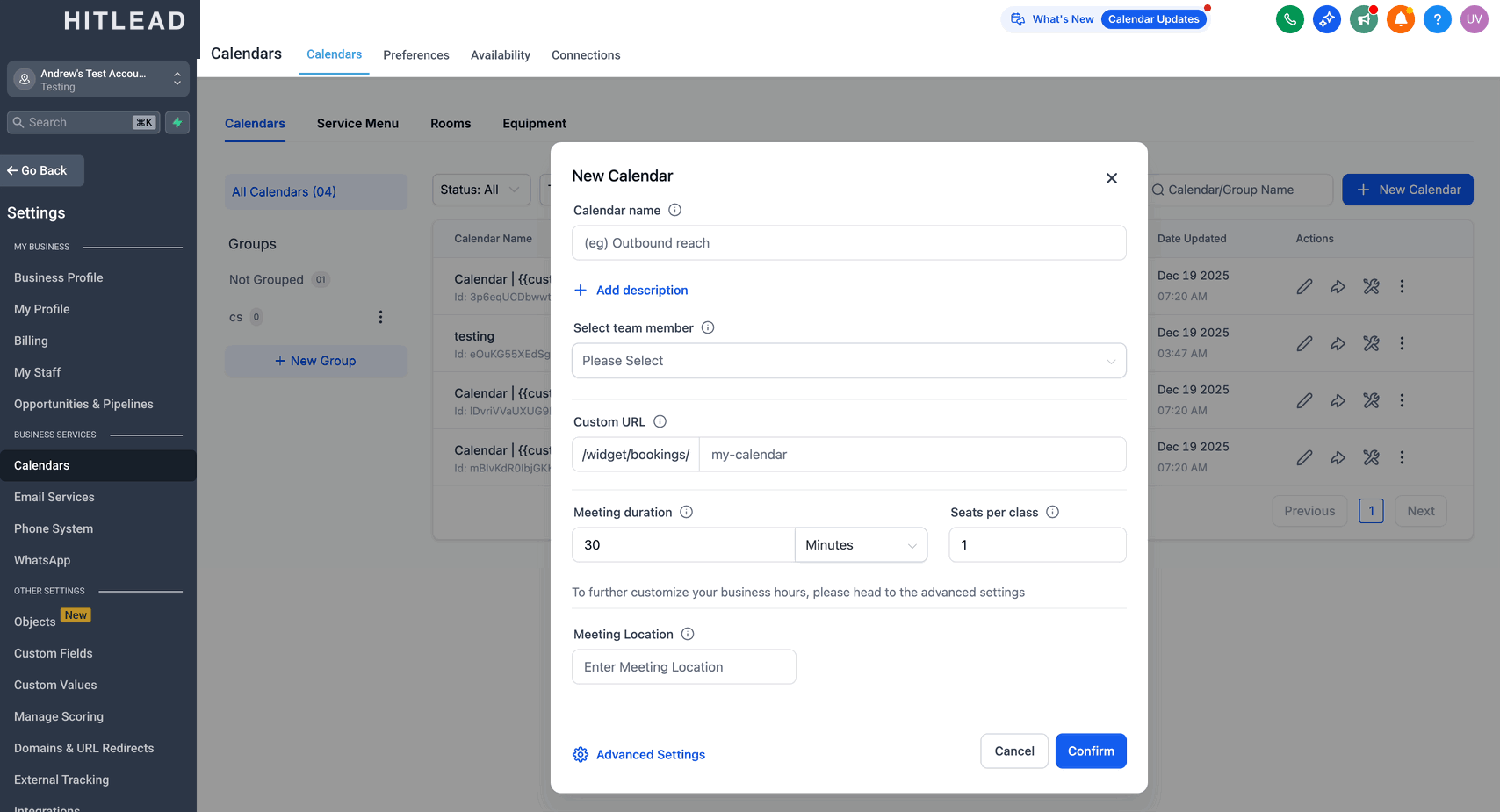Click the tools icon in the third calendar row
The height and width of the screenshot is (812, 1500).
click(1371, 400)
